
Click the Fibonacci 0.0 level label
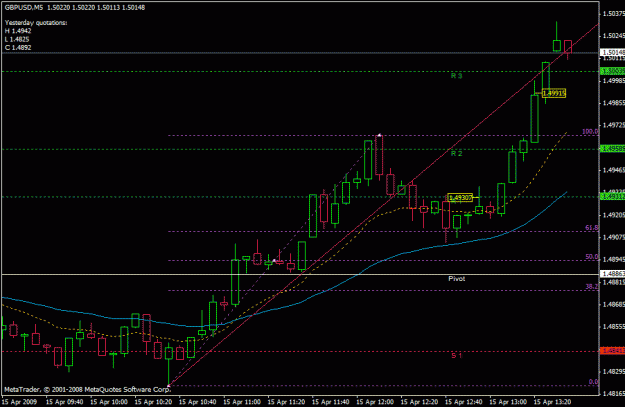593,381
